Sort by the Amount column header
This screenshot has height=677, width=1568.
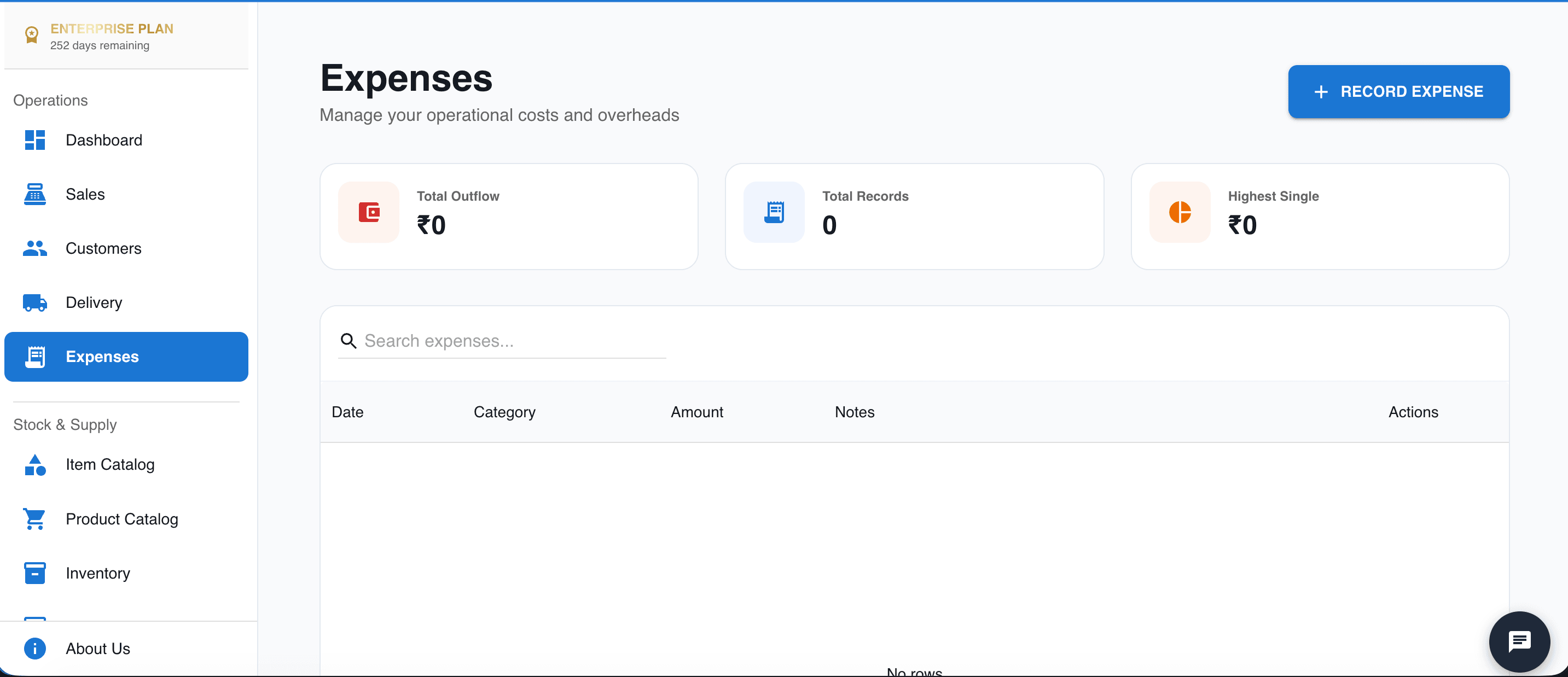click(696, 412)
